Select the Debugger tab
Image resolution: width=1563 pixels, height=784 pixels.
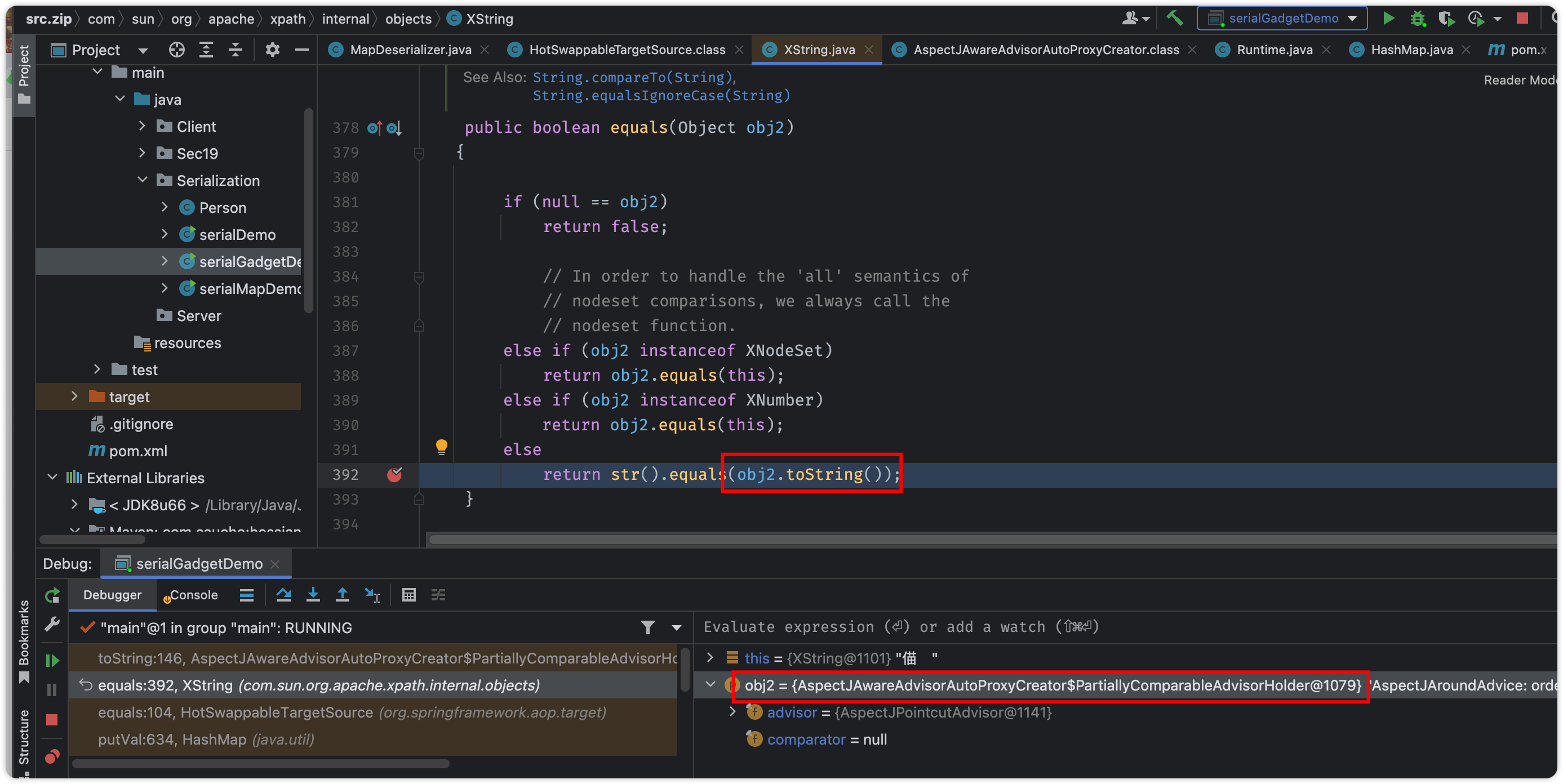click(112, 595)
